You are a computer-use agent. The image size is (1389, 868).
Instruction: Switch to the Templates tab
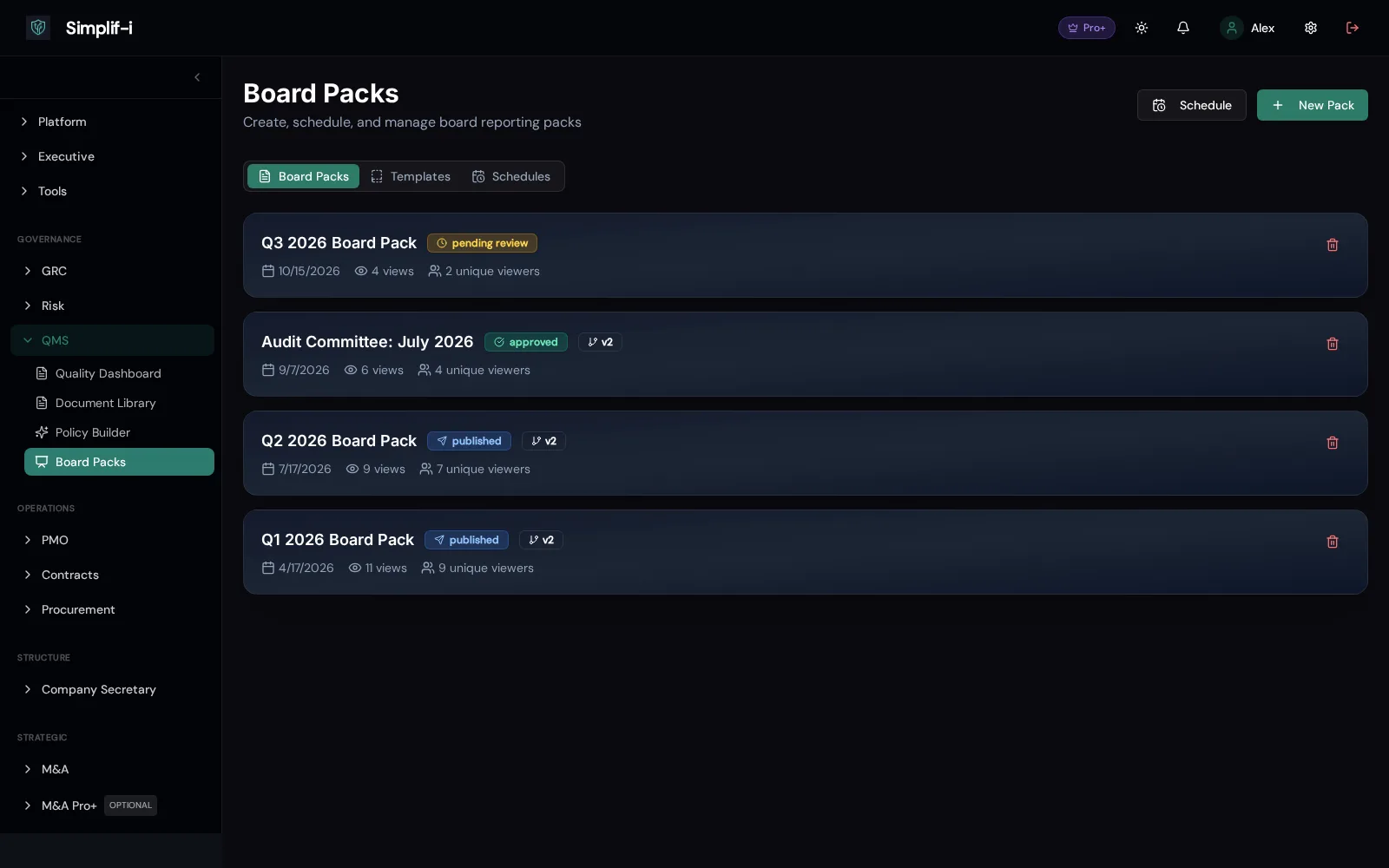click(411, 176)
